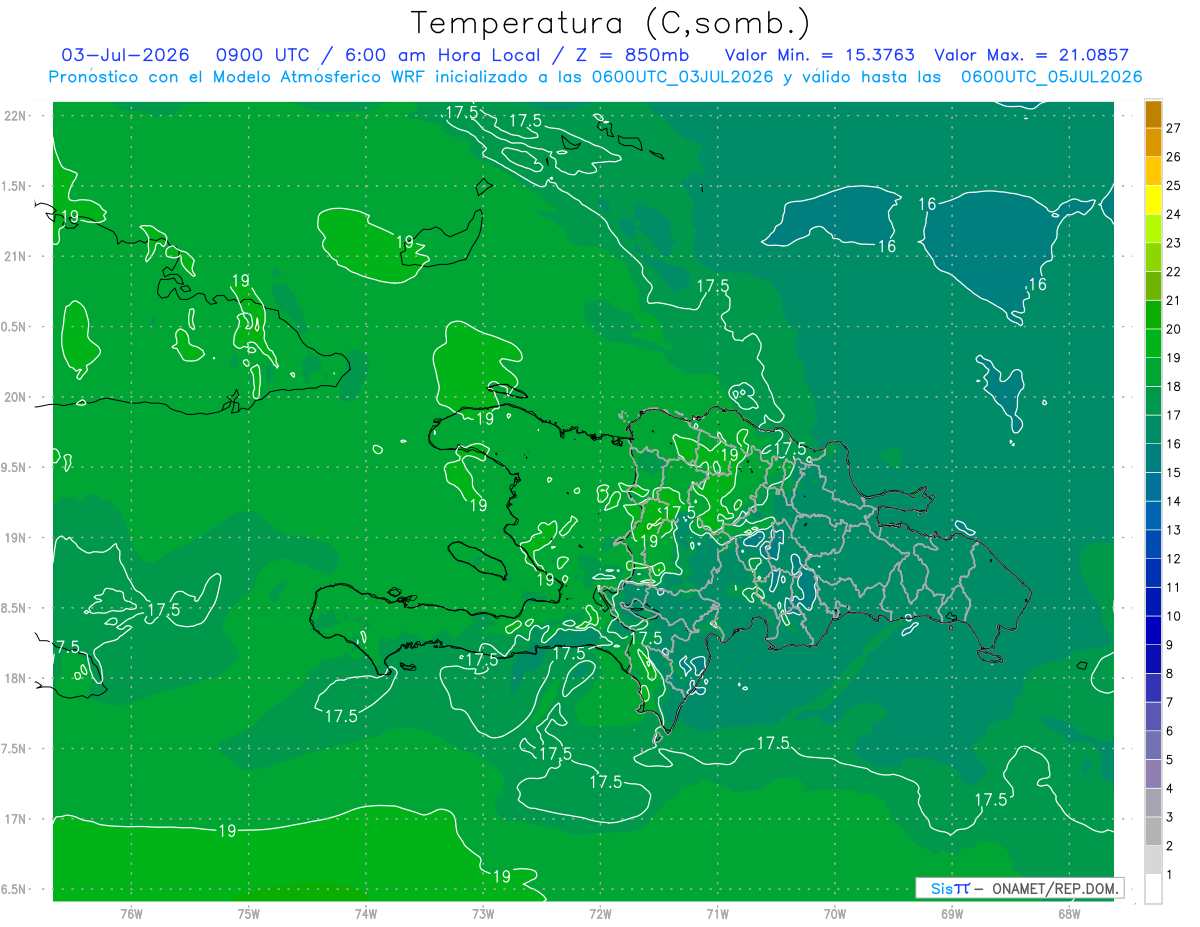Click the 8.5N latitude axis label

[x=14, y=608]
